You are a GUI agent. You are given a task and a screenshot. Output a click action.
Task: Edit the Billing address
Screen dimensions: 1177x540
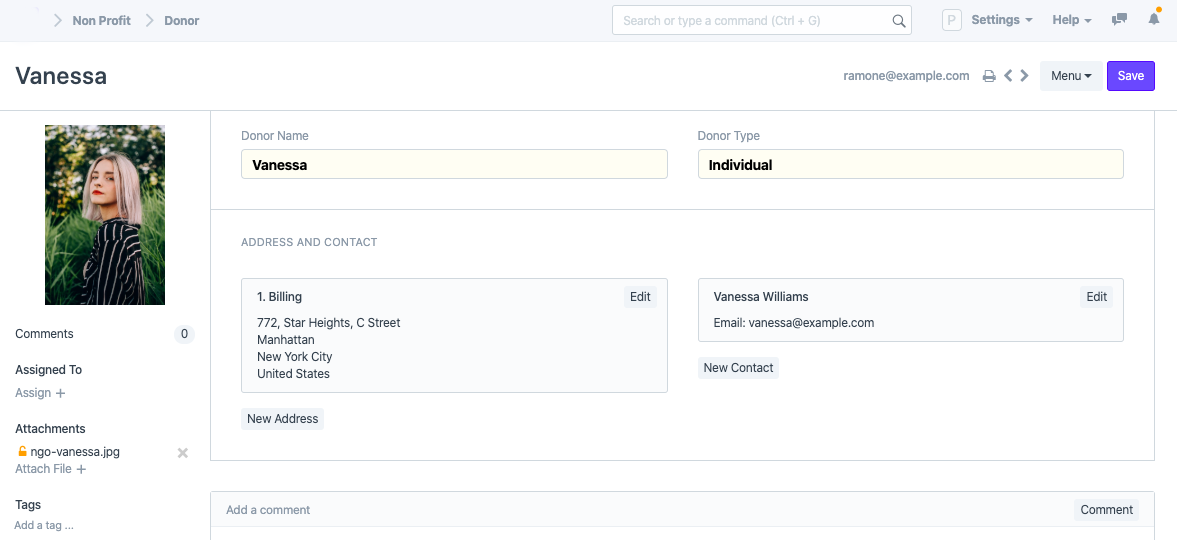pos(640,297)
